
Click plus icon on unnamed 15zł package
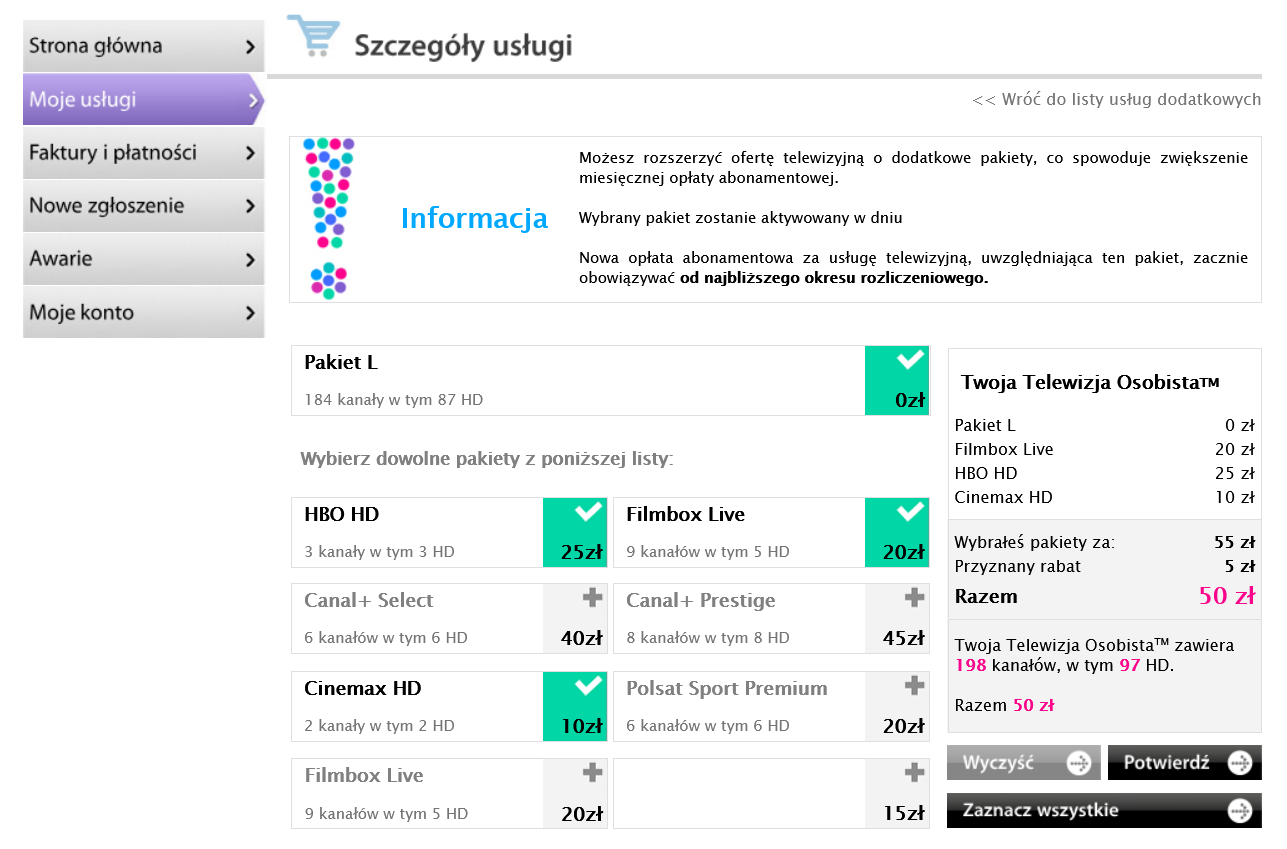pyautogui.click(x=914, y=773)
